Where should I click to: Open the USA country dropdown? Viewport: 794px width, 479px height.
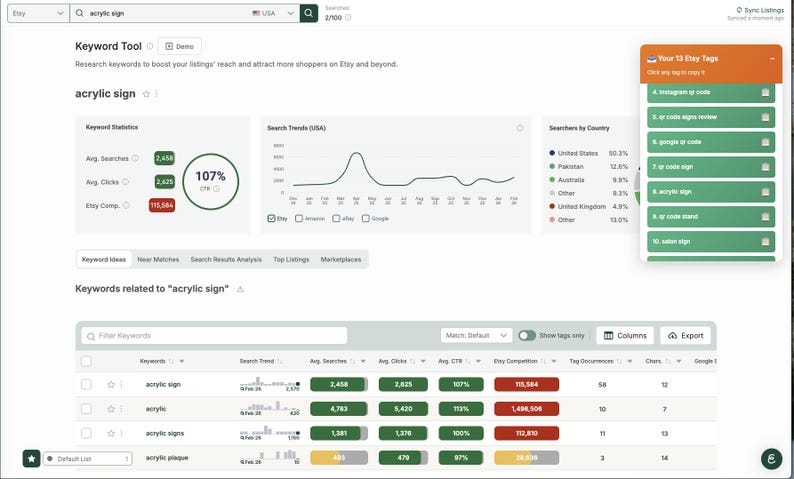pos(273,13)
